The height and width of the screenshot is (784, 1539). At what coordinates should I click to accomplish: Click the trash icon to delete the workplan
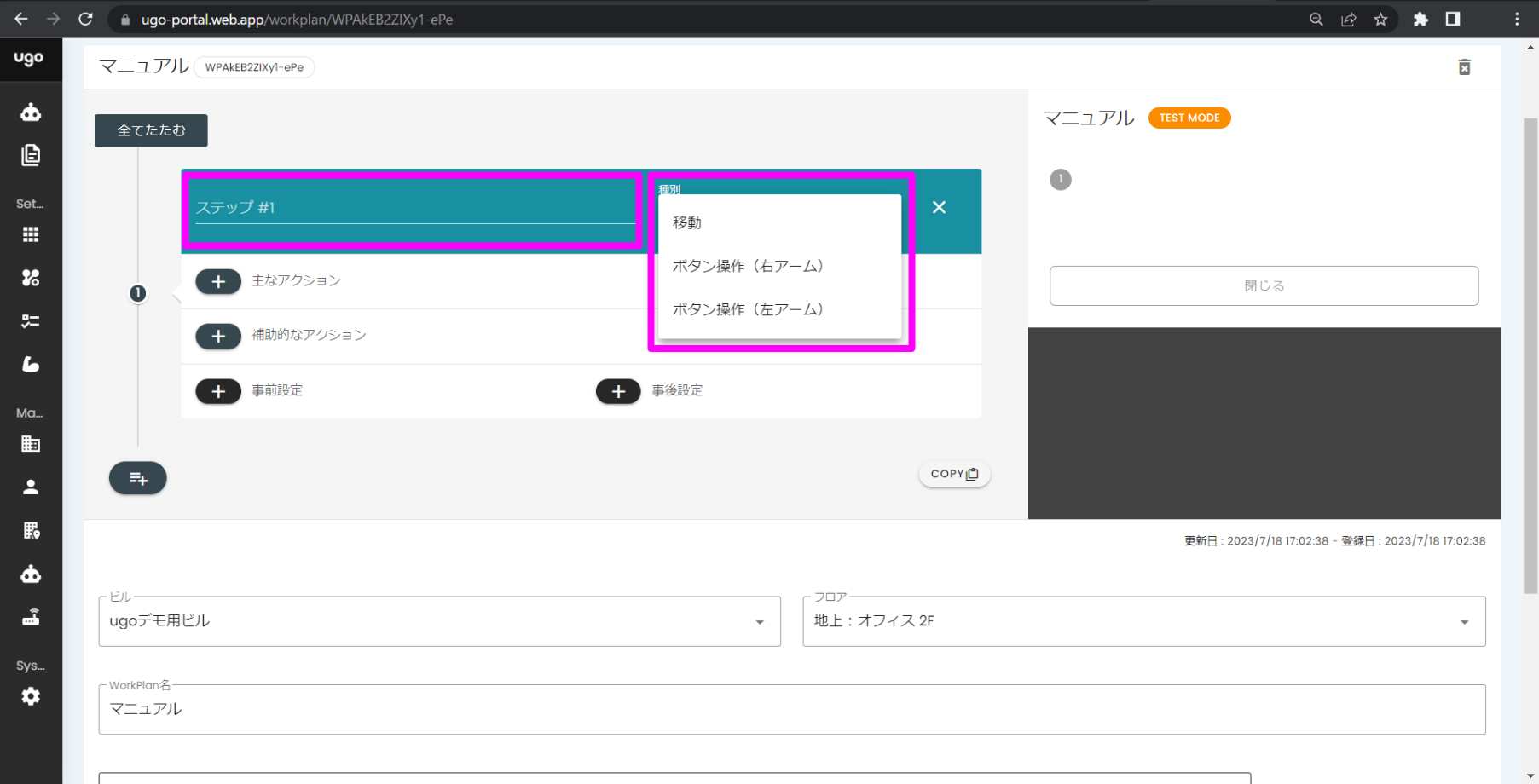[1465, 66]
